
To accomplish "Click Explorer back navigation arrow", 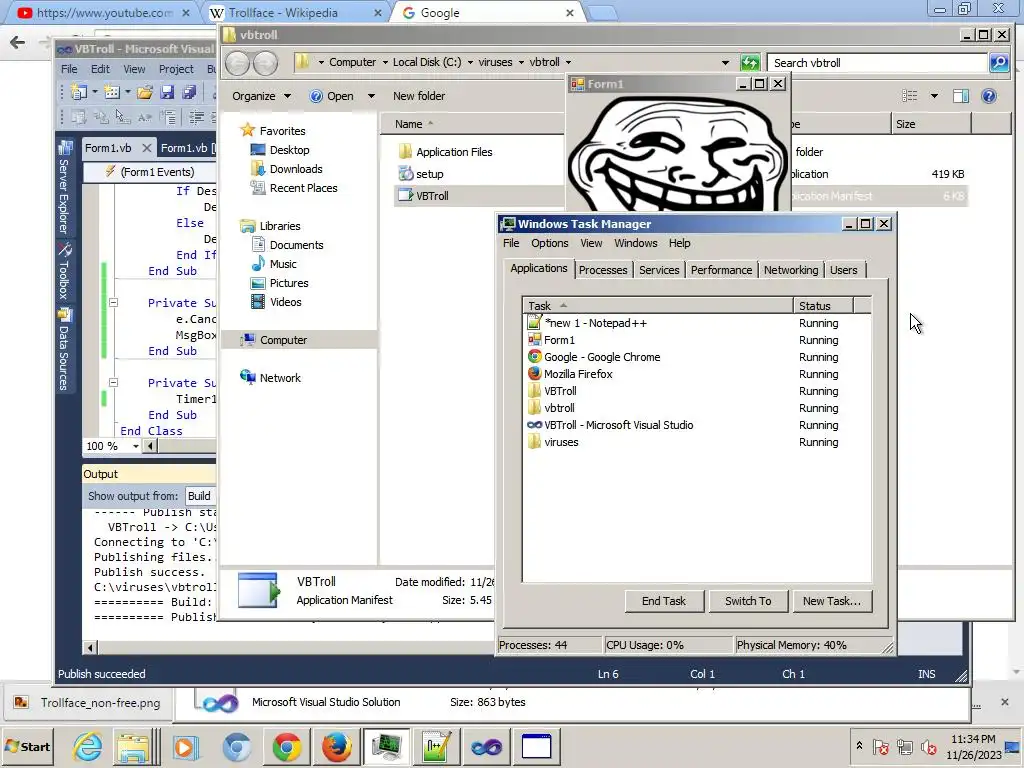I will coord(238,63).
